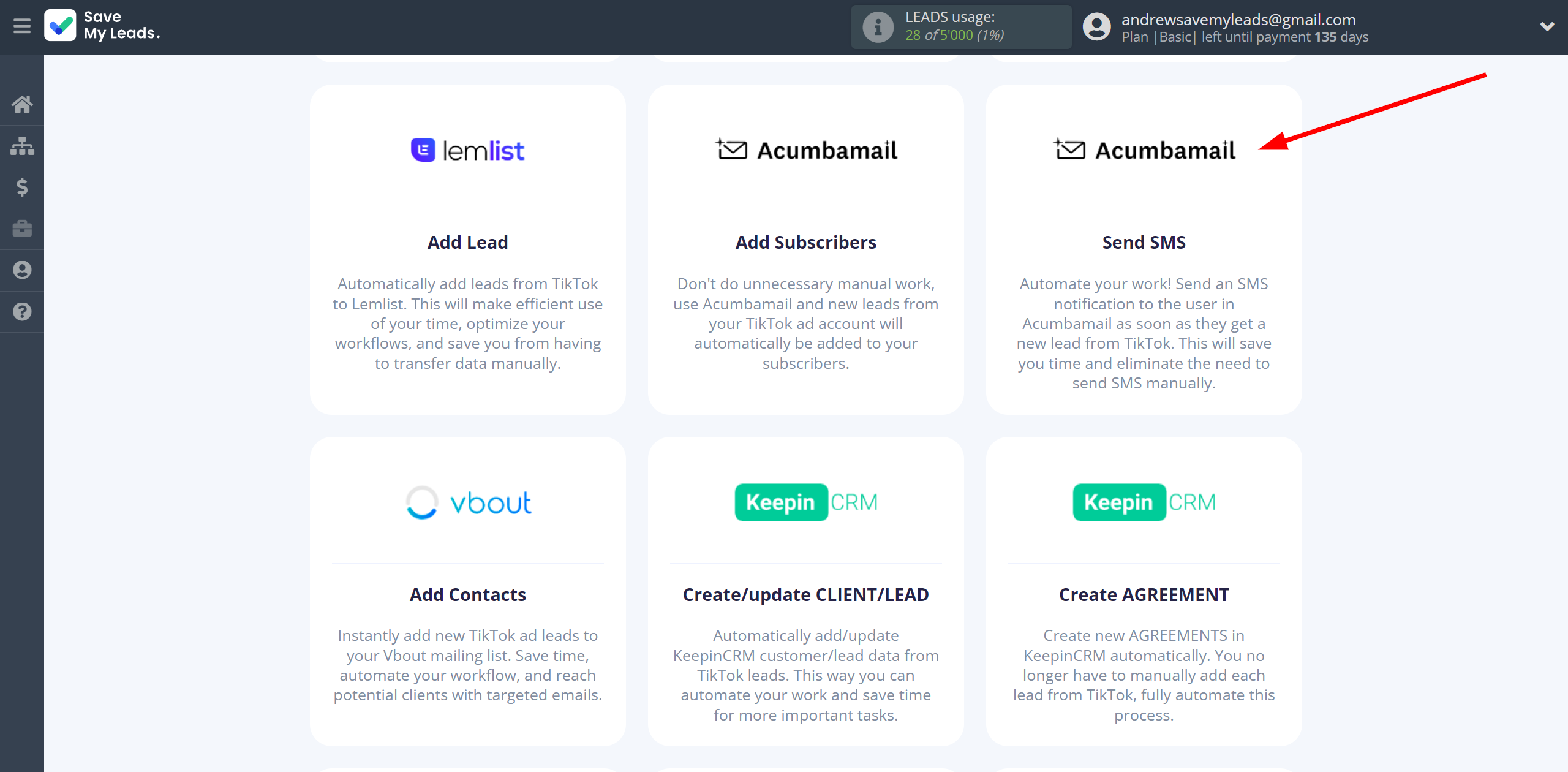Open the help question mark icon
Image resolution: width=1568 pixels, height=772 pixels.
[22, 312]
